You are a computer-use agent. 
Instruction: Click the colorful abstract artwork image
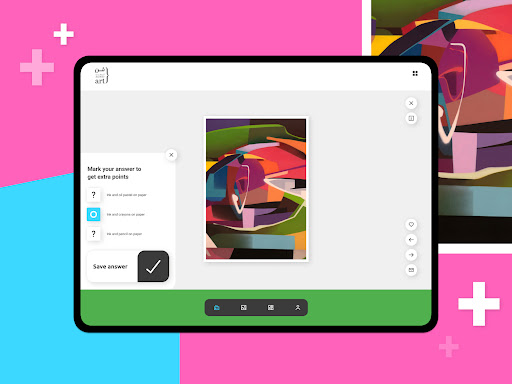[x=256, y=189]
